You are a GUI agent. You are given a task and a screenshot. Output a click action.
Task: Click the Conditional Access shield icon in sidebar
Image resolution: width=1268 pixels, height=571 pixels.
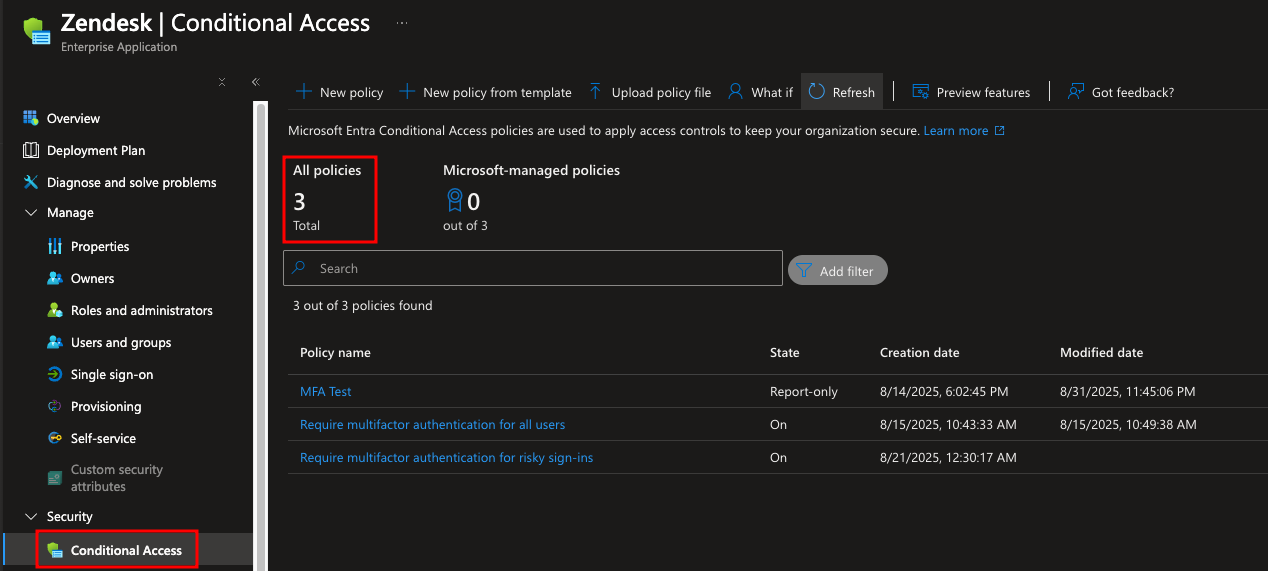(55, 550)
